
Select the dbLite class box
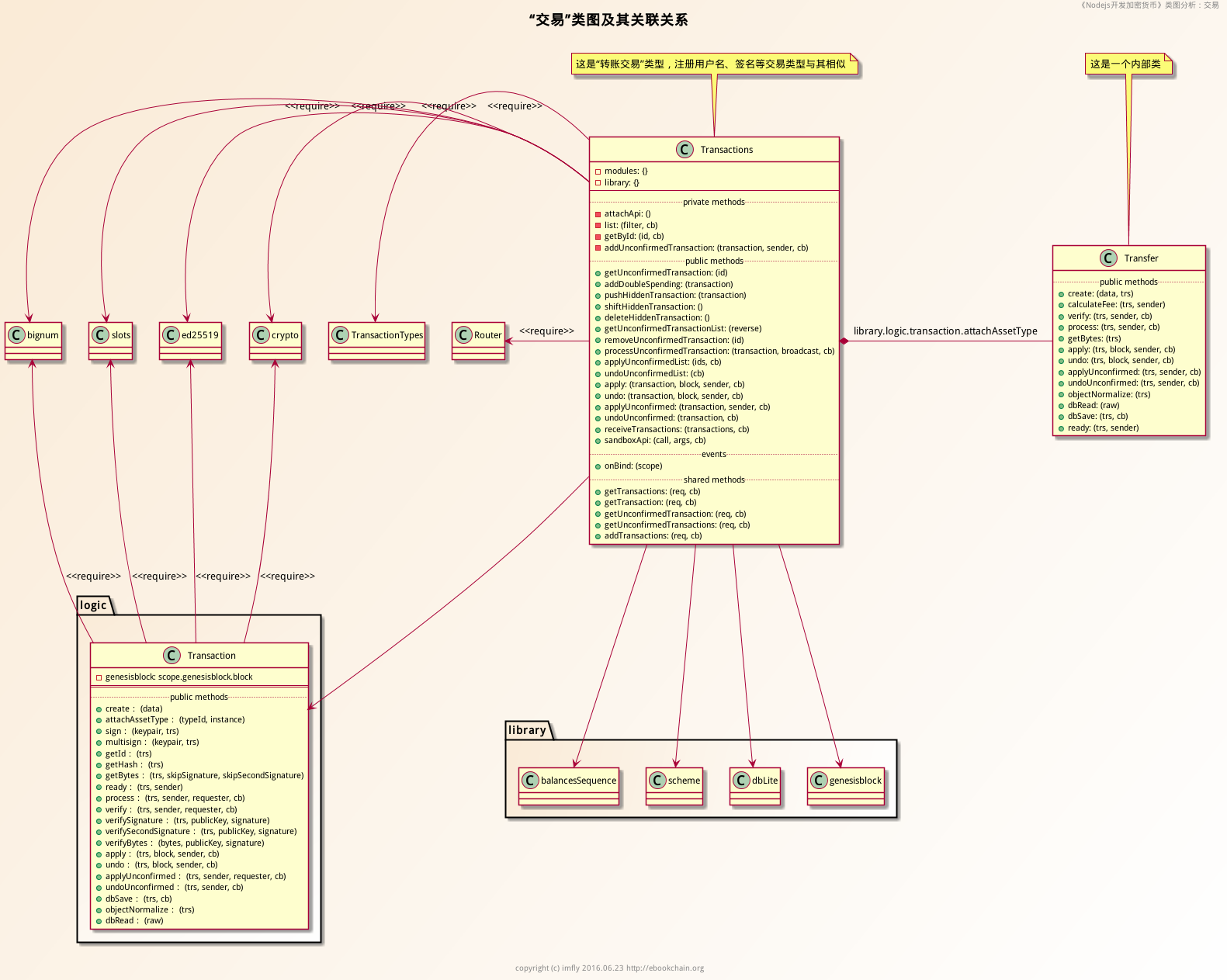pyautogui.click(x=755, y=785)
